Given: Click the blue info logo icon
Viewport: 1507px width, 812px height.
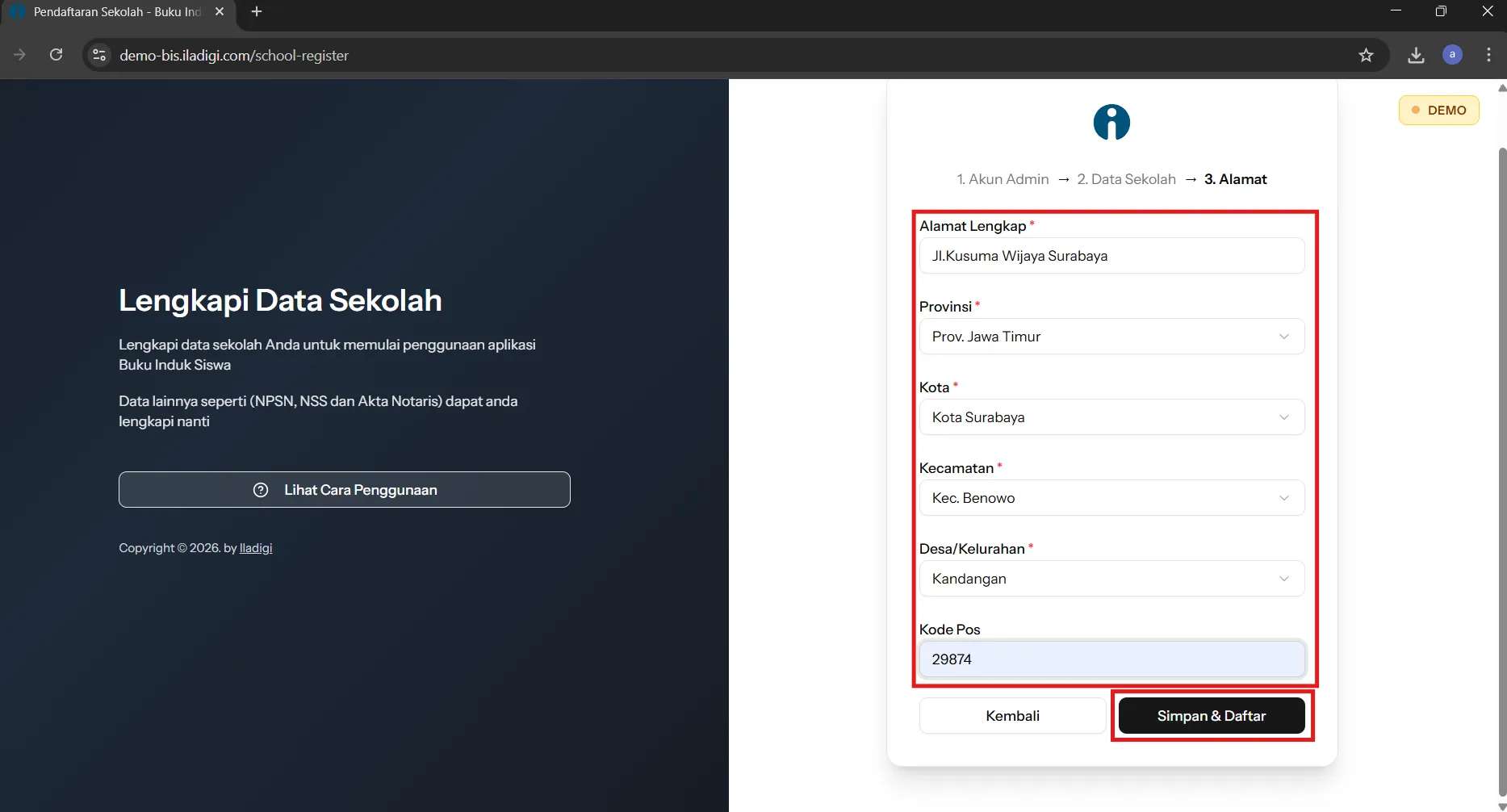Looking at the screenshot, I should [x=1111, y=123].
